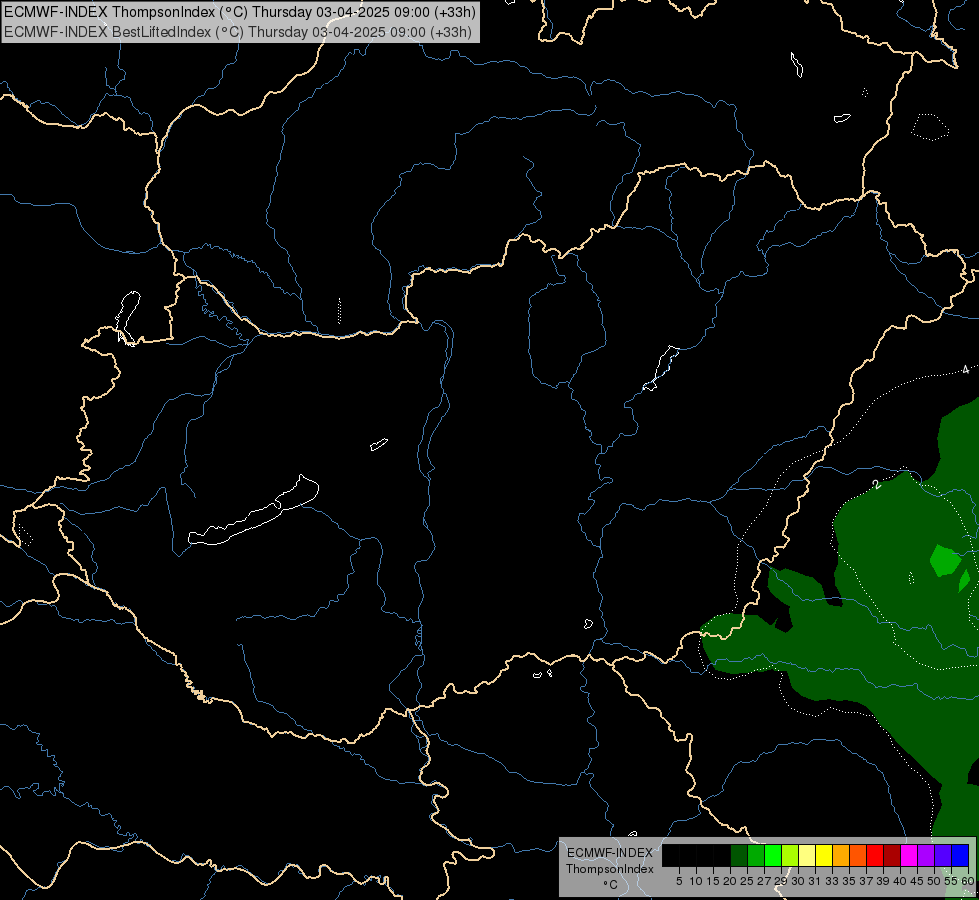Pick the magenta 40–45 legend swatch
The height and width of the screenshot is (900, 979).
point(909,855)
